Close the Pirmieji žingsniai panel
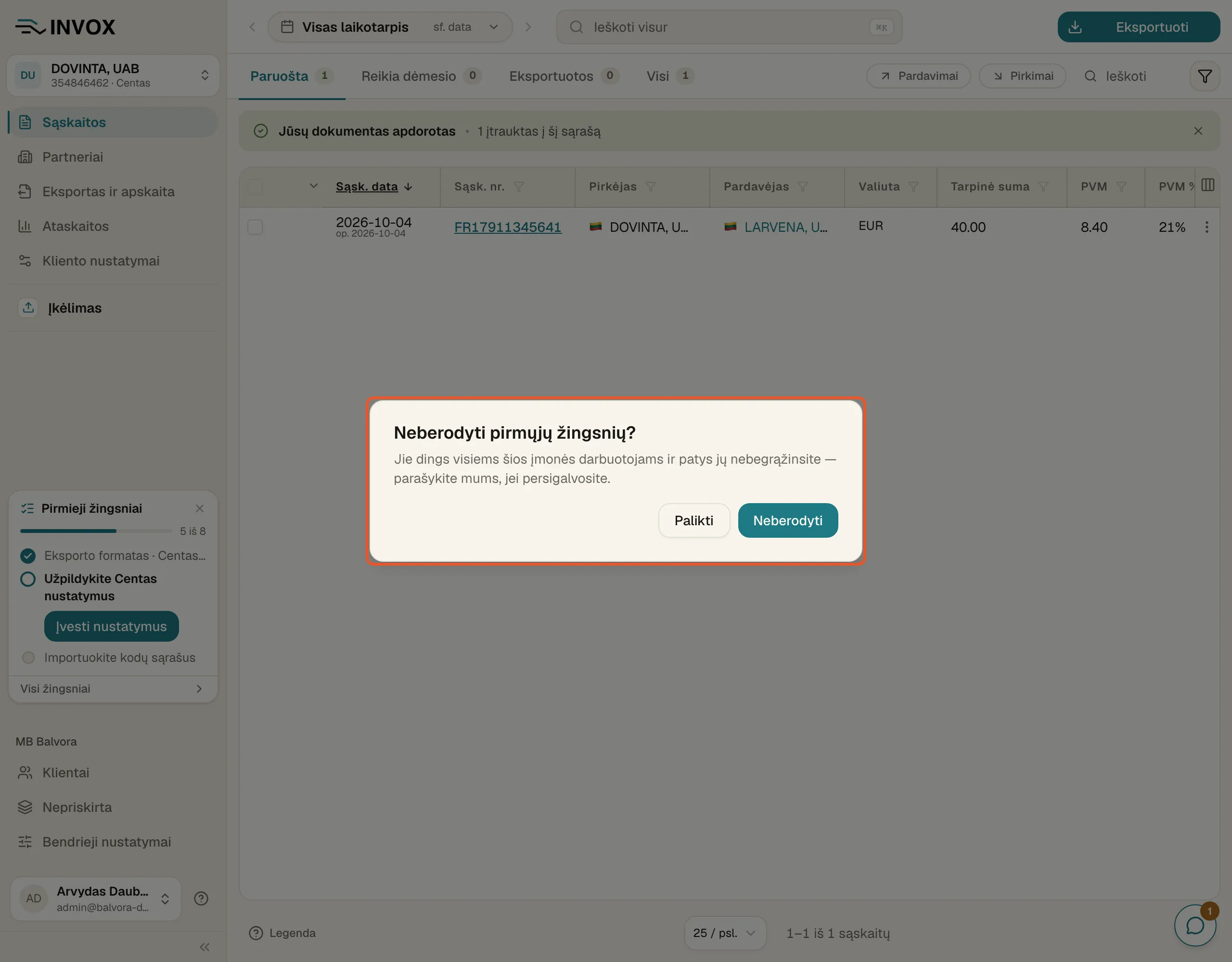The image size is (1232, 962). click(x=199, y=508)
